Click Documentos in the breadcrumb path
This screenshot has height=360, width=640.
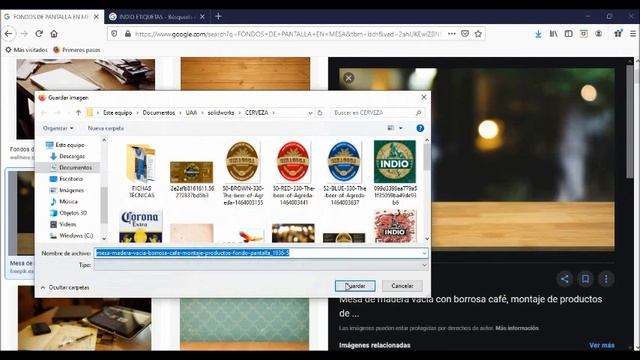pos(159,113)
